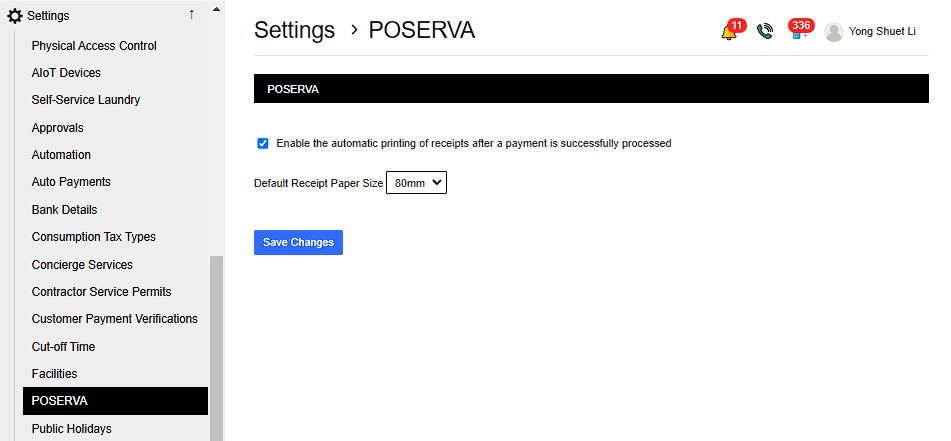The width and height of the screenshot is (951, 441).
Task: Navigate to Public Holidays settings
Action: tap(71, 429)
